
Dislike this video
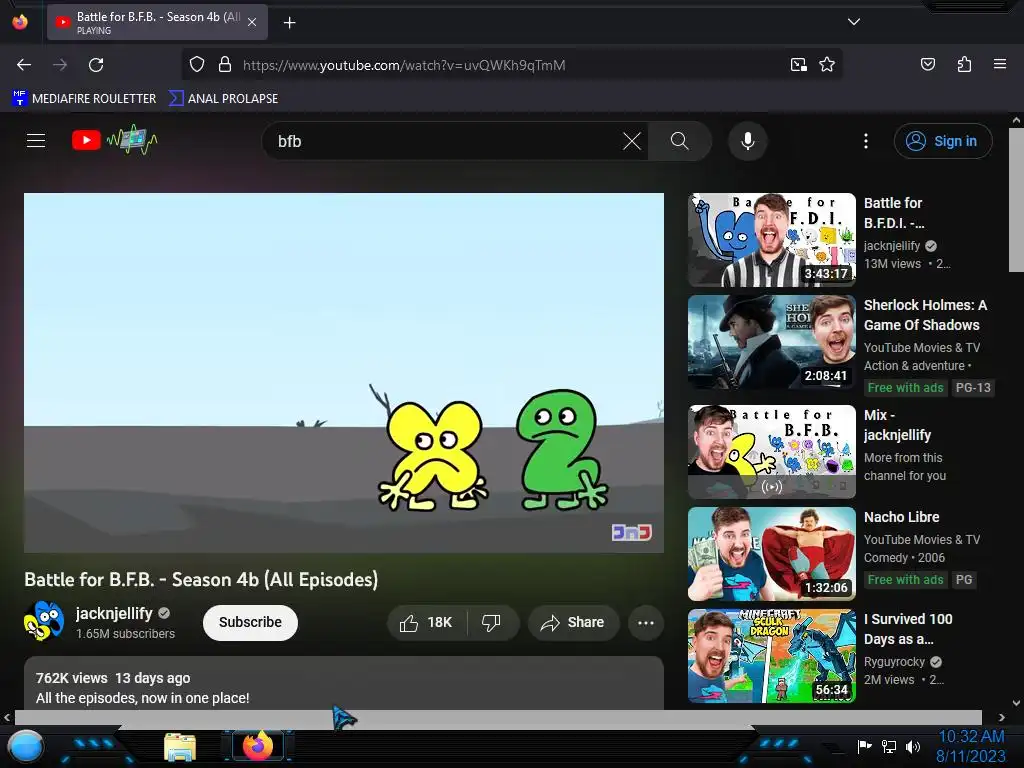[492, 623]
